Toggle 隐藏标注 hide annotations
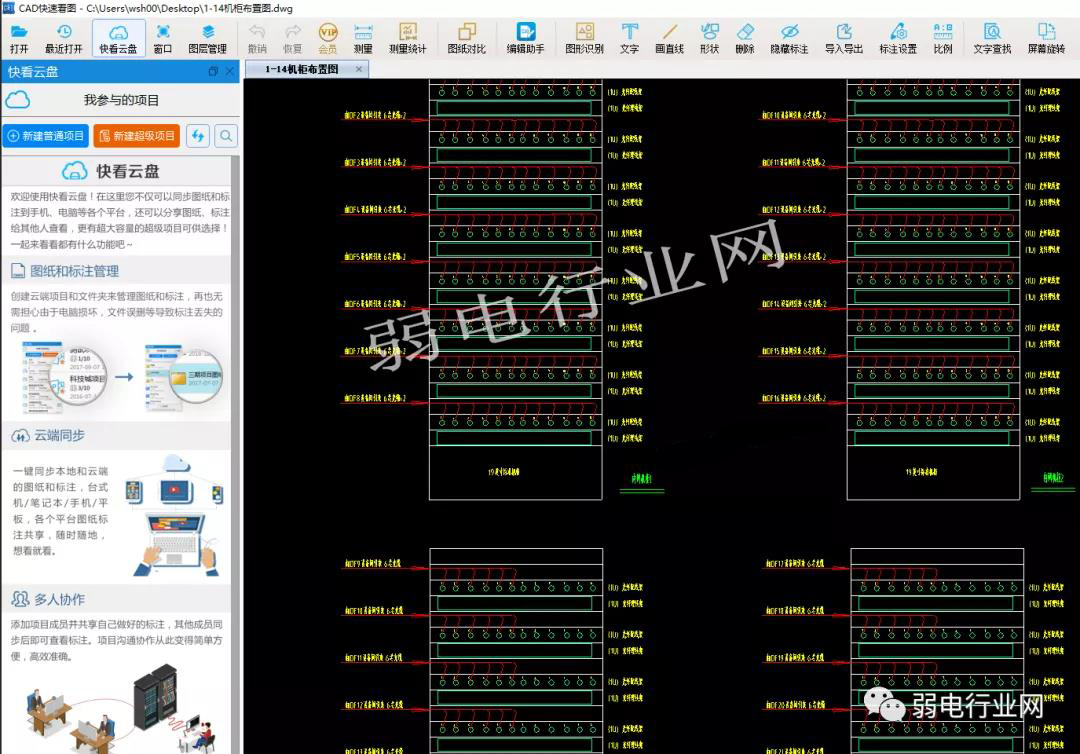This screenshot has height=754, width=1080. pyautogui.click(x=789, y=38)
